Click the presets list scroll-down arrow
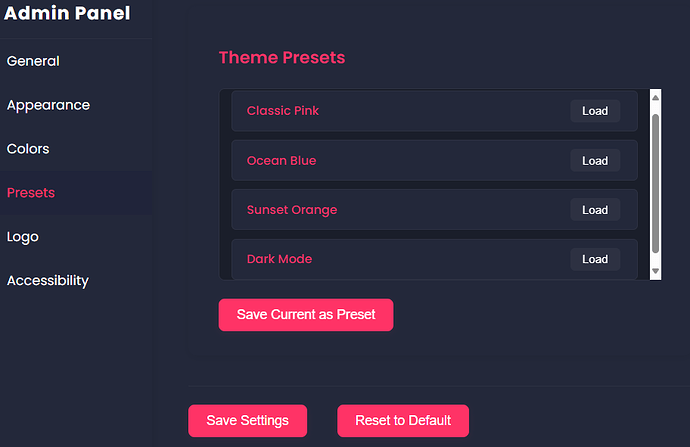 coord(656,271)
